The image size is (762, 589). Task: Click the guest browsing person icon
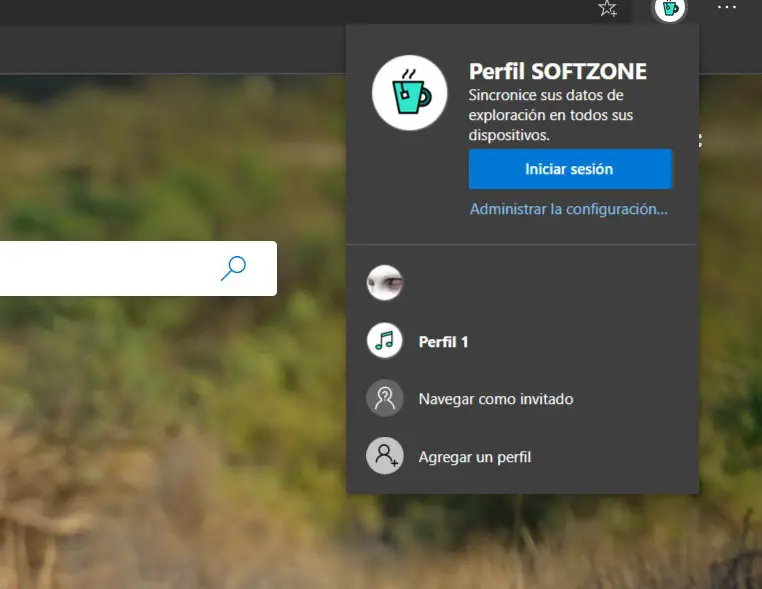(384, 398)
